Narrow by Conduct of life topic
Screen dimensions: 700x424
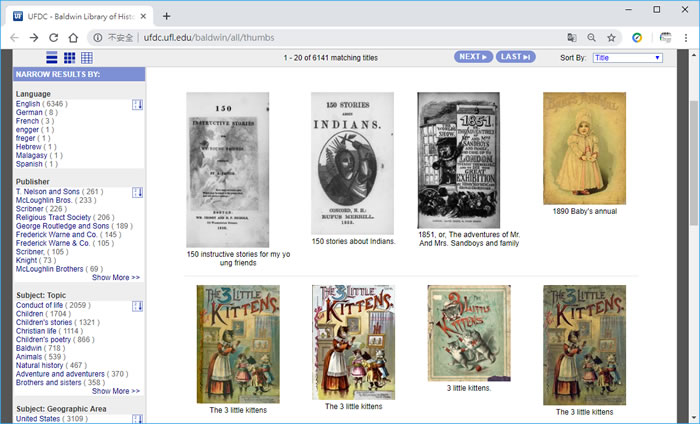click(x=39, y=305)
